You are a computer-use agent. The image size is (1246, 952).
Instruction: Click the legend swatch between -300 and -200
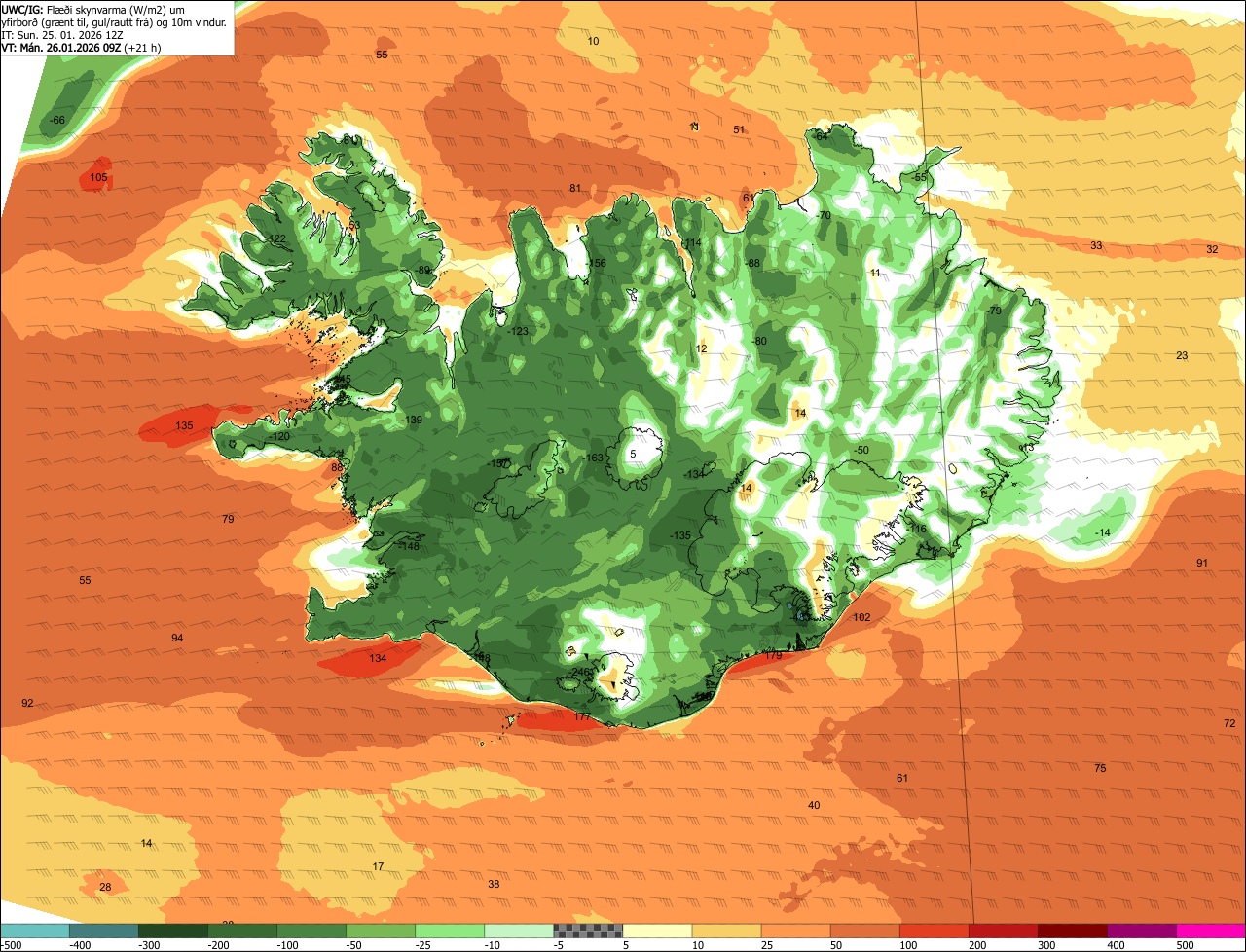173,931
